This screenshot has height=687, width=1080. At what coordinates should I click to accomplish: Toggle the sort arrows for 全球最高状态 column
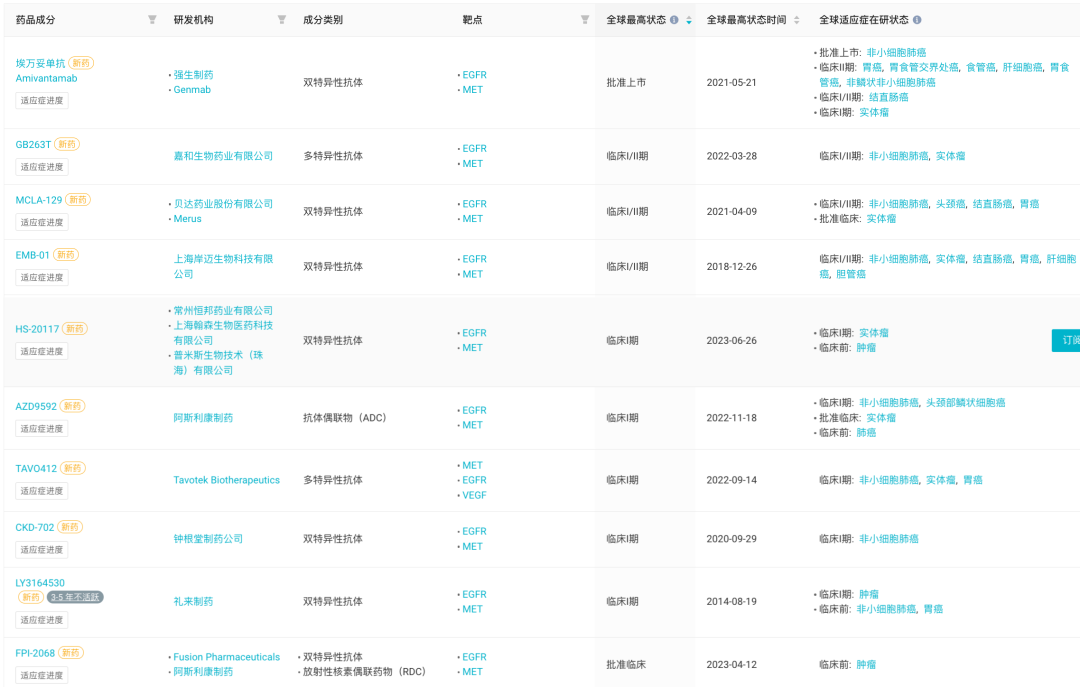pyautogui.click(x=689, y=20)
